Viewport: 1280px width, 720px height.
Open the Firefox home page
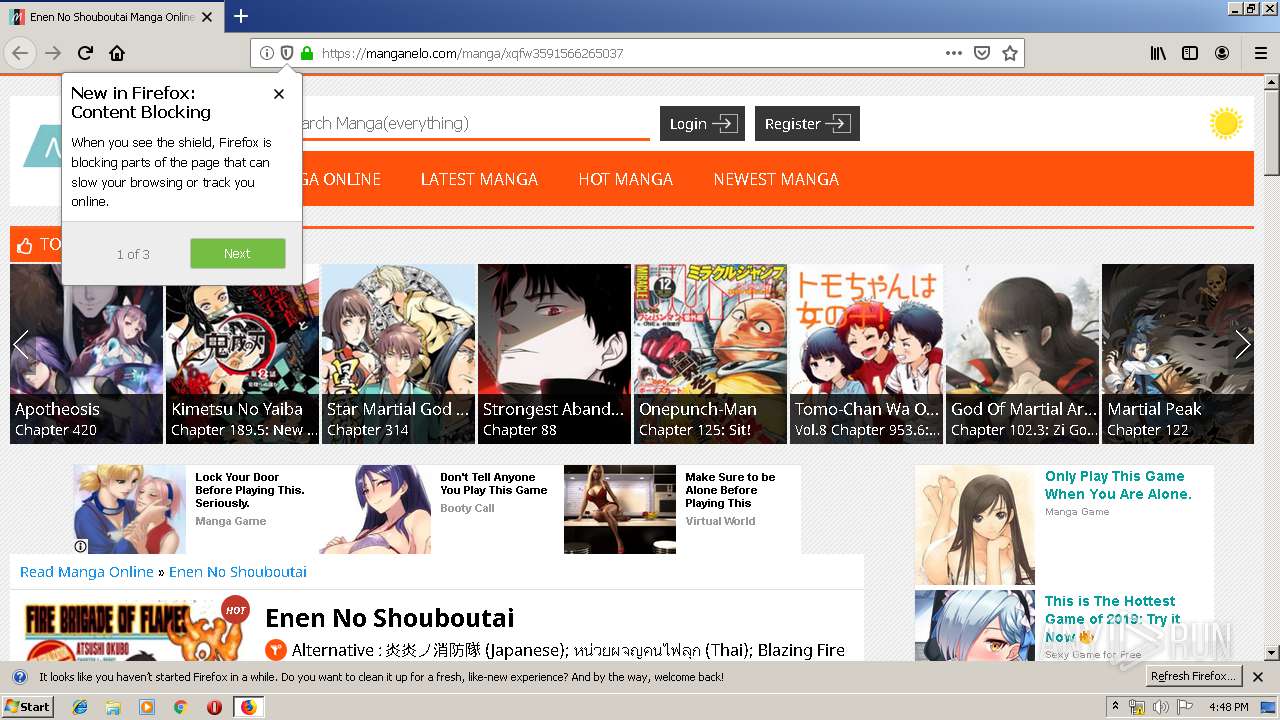click(x=117, y=53)
